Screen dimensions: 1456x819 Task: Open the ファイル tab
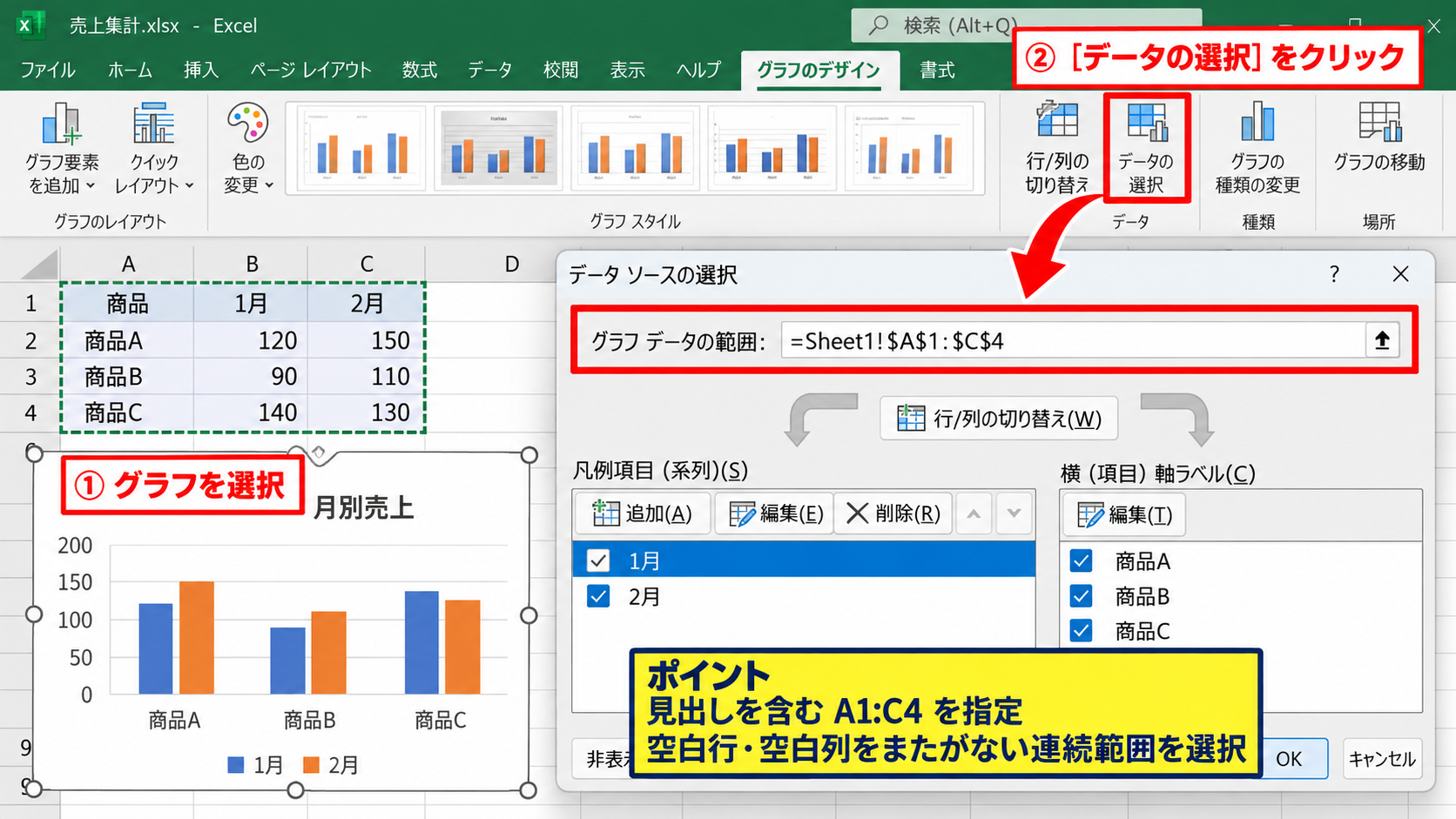pos(48,70)
